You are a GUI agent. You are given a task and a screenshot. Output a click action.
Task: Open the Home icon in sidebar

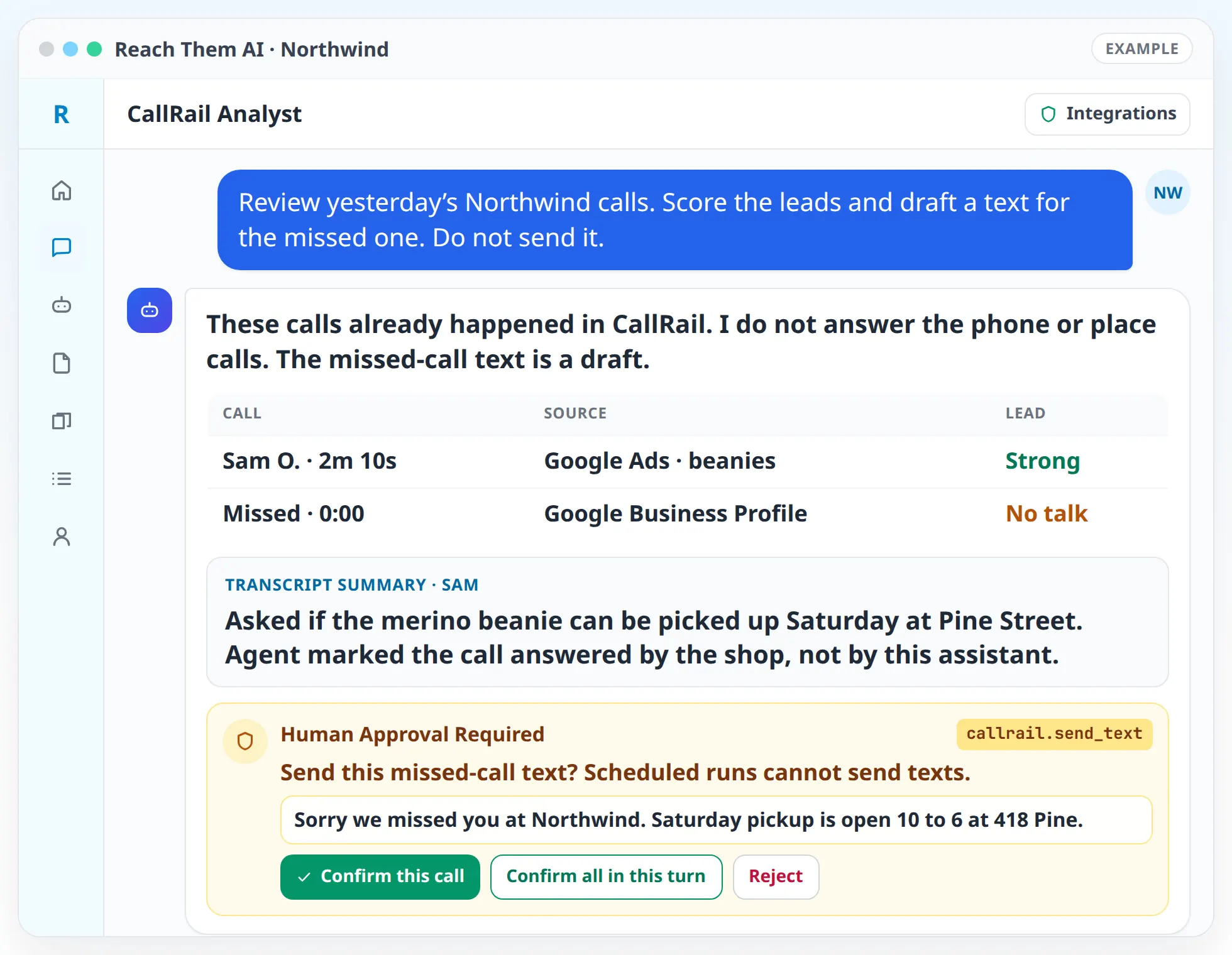click(62, 190)
